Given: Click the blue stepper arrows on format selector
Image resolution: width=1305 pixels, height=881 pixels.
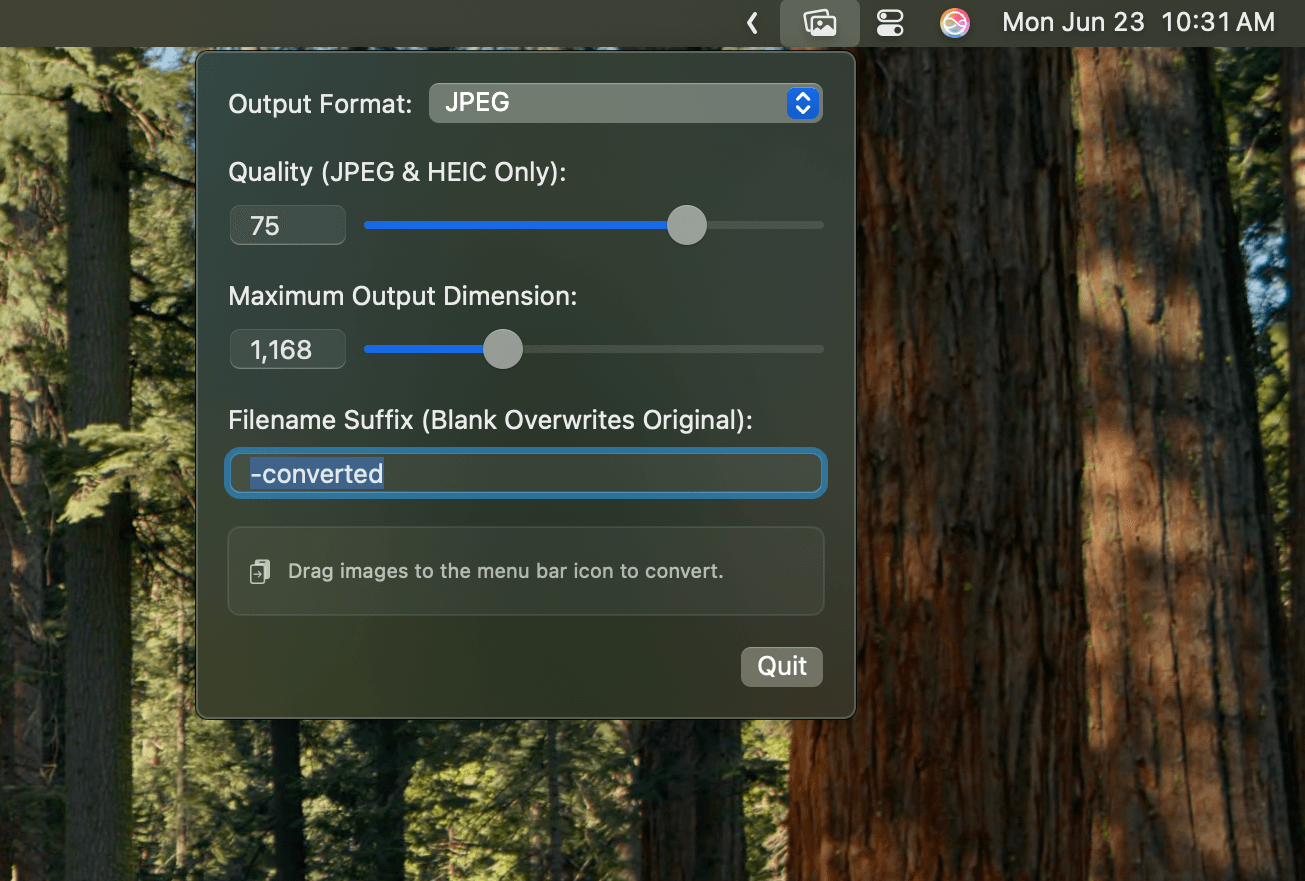Looking at the screenshot, I should coord(803,103).
